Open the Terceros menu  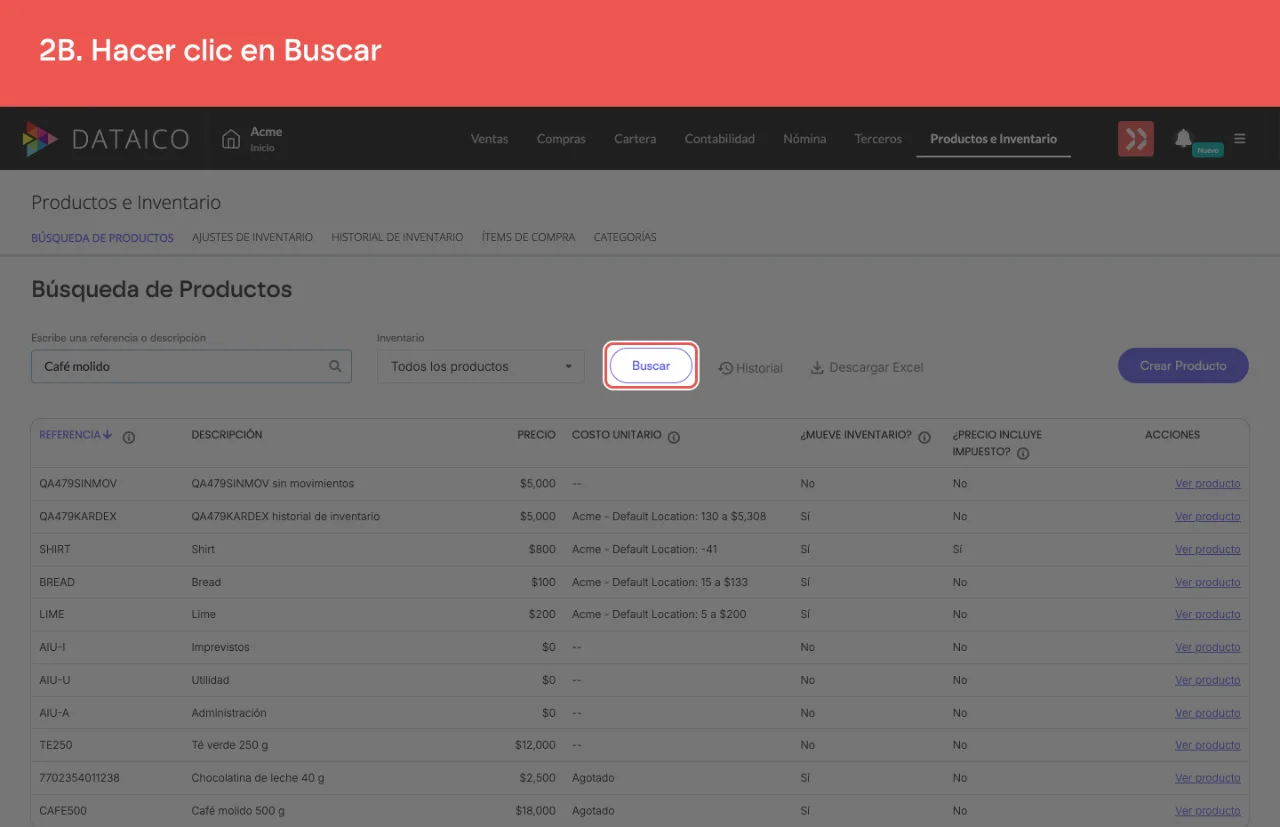tap(878, 139)
